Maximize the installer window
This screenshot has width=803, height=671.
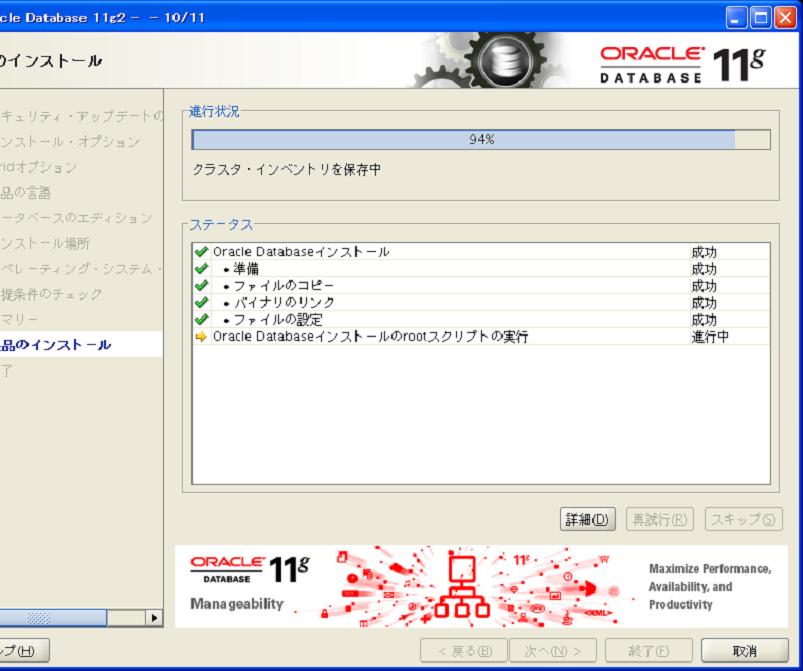[x=760, y=18]
